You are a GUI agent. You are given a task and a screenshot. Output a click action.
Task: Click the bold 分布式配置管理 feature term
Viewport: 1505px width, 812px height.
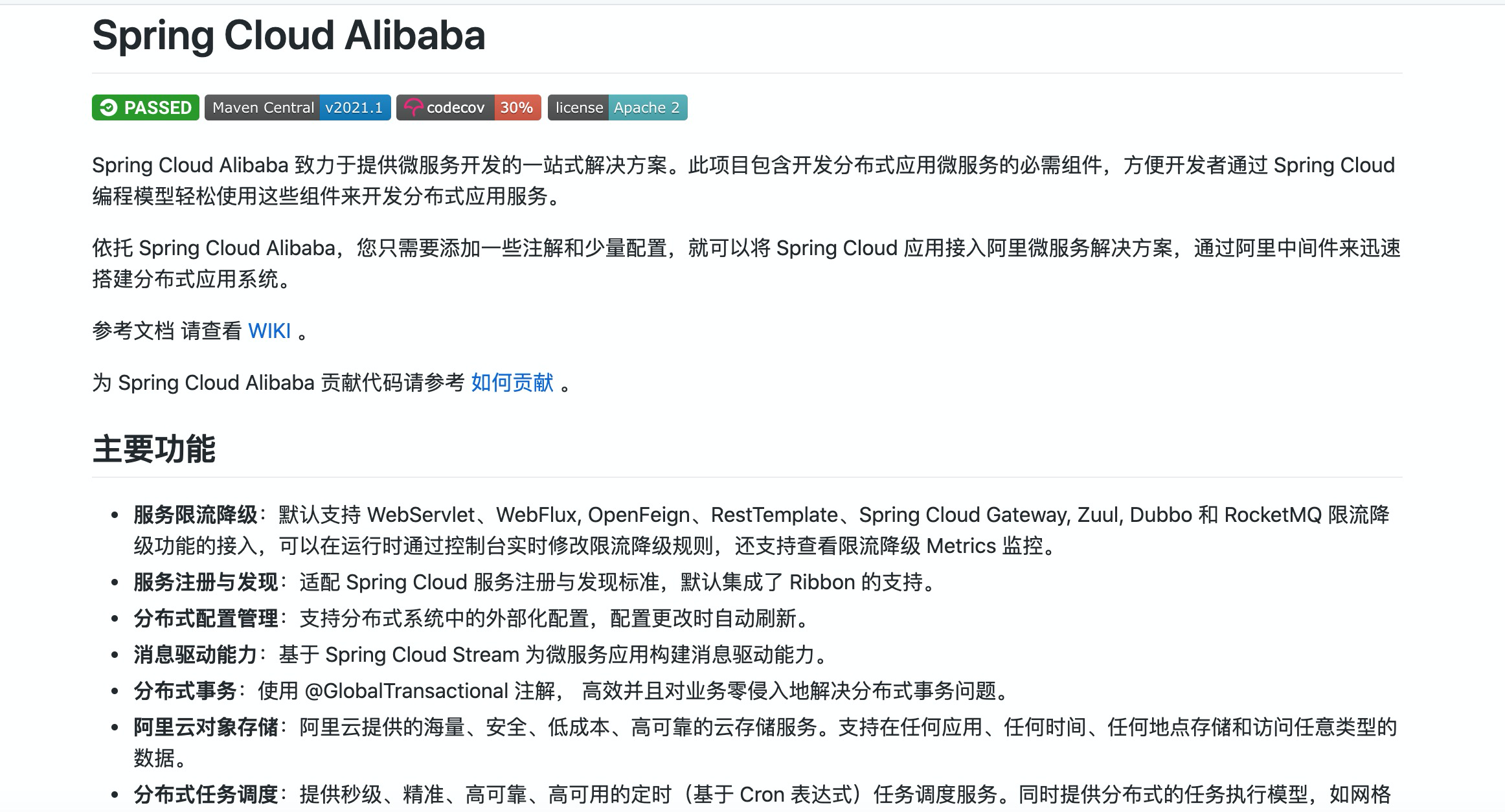[206, 618]
